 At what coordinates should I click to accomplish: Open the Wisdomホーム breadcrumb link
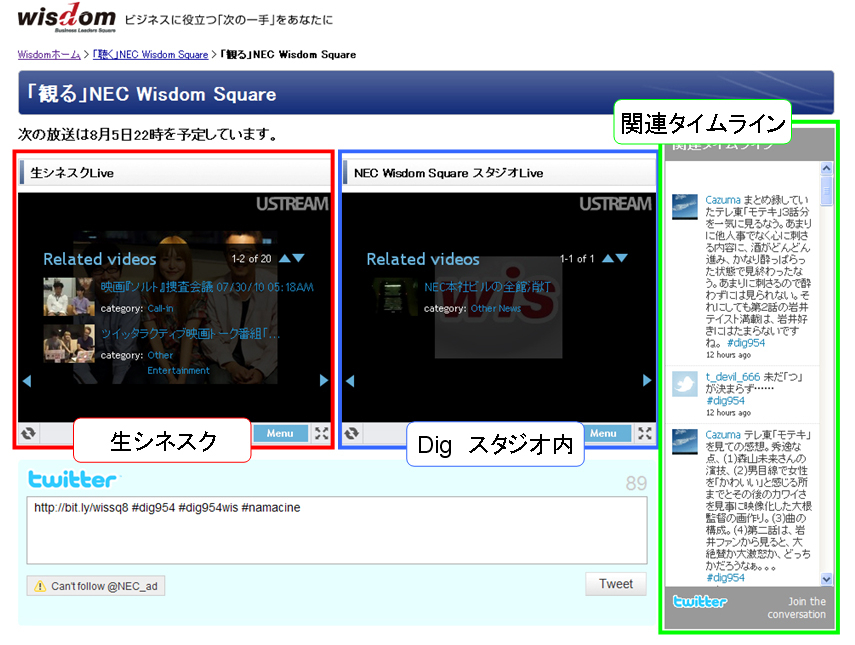coord(49,55)
